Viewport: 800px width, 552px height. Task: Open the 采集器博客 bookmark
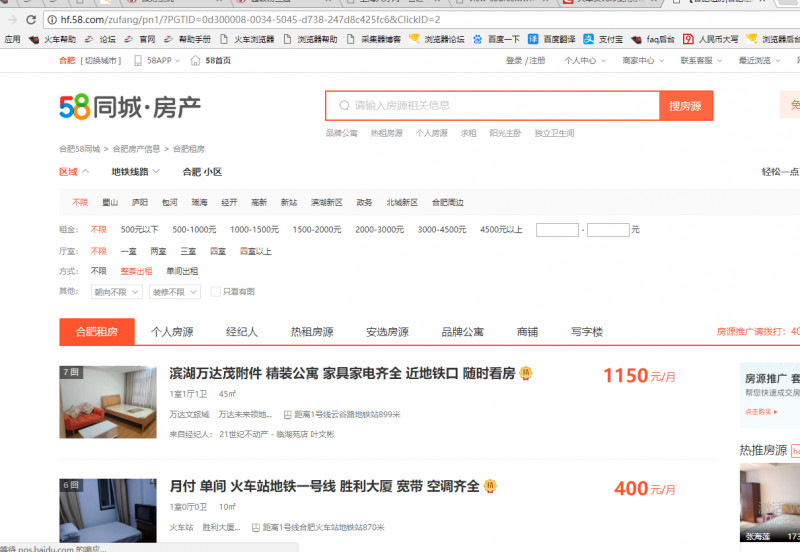tap(373, 39)
